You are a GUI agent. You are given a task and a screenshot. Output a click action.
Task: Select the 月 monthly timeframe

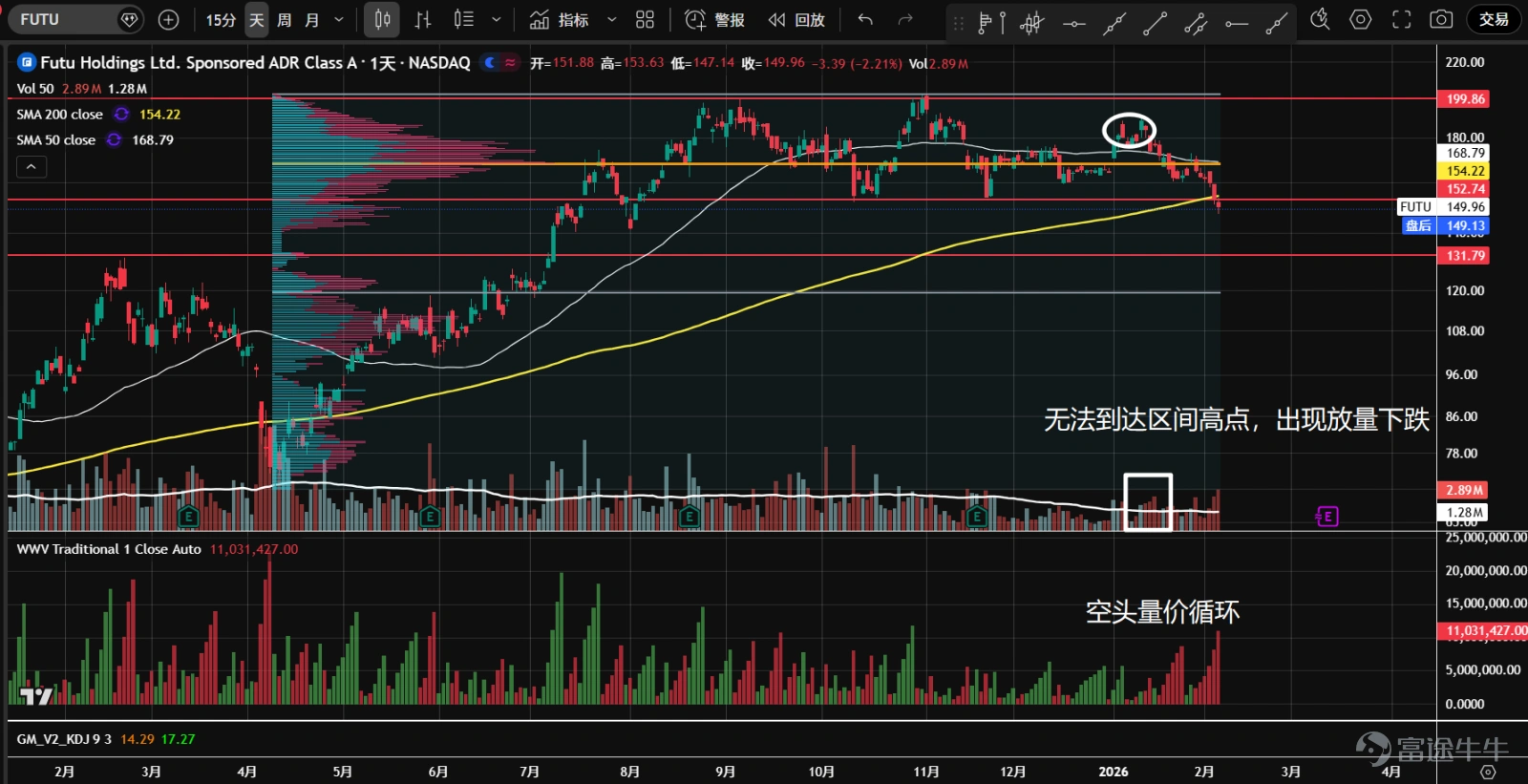coord(311,19)
